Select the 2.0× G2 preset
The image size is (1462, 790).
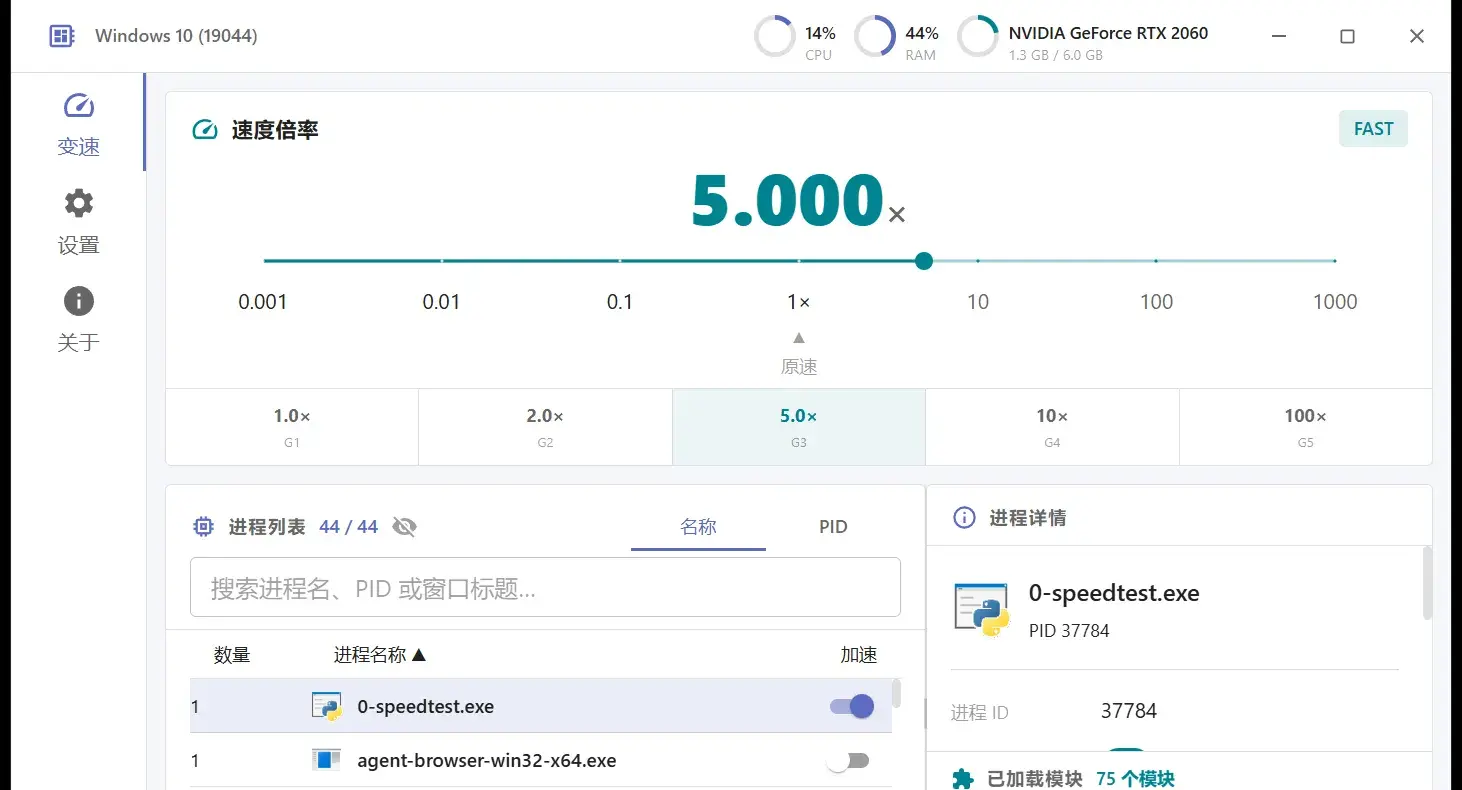[x=545, y=427]
